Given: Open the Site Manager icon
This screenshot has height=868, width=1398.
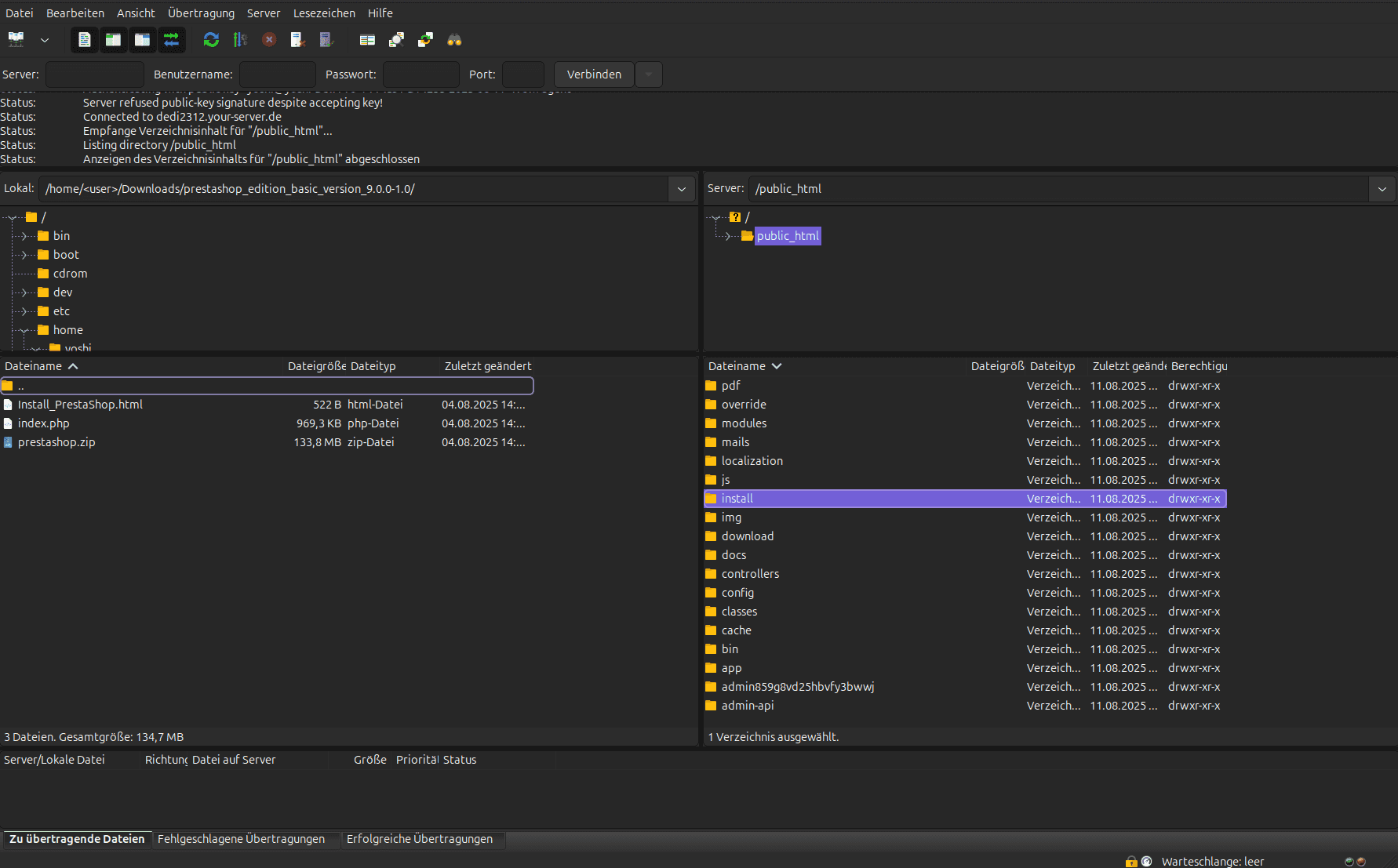Looking at the screenshot, I should (16, 40).
